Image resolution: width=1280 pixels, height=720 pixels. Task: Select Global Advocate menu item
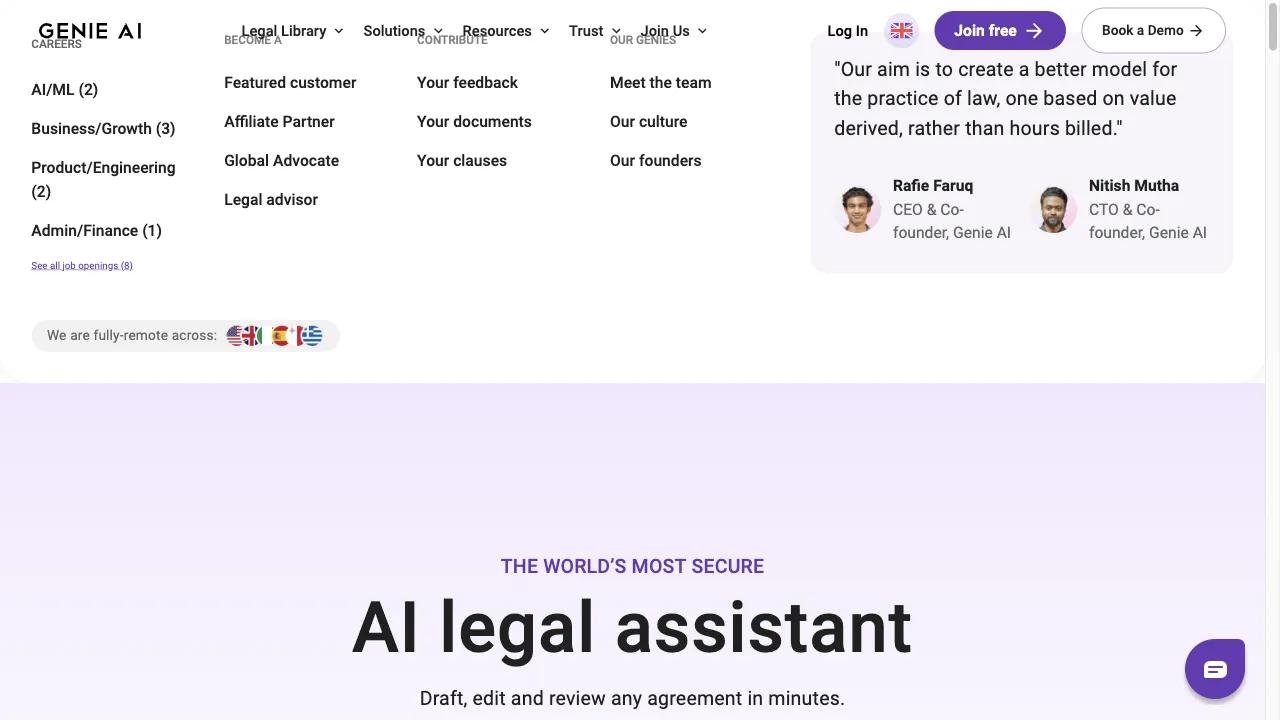281,161
